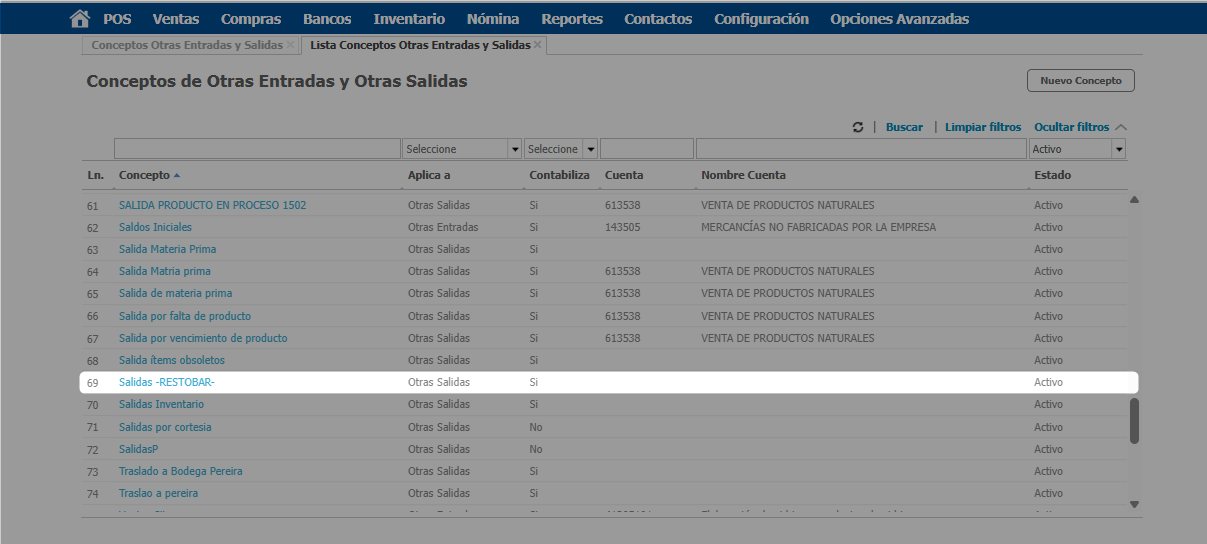The height and width of the screenshot is (544, 1207).
Task: Open the Contabiliza filter dropdown
Action: tap(591, 149)
